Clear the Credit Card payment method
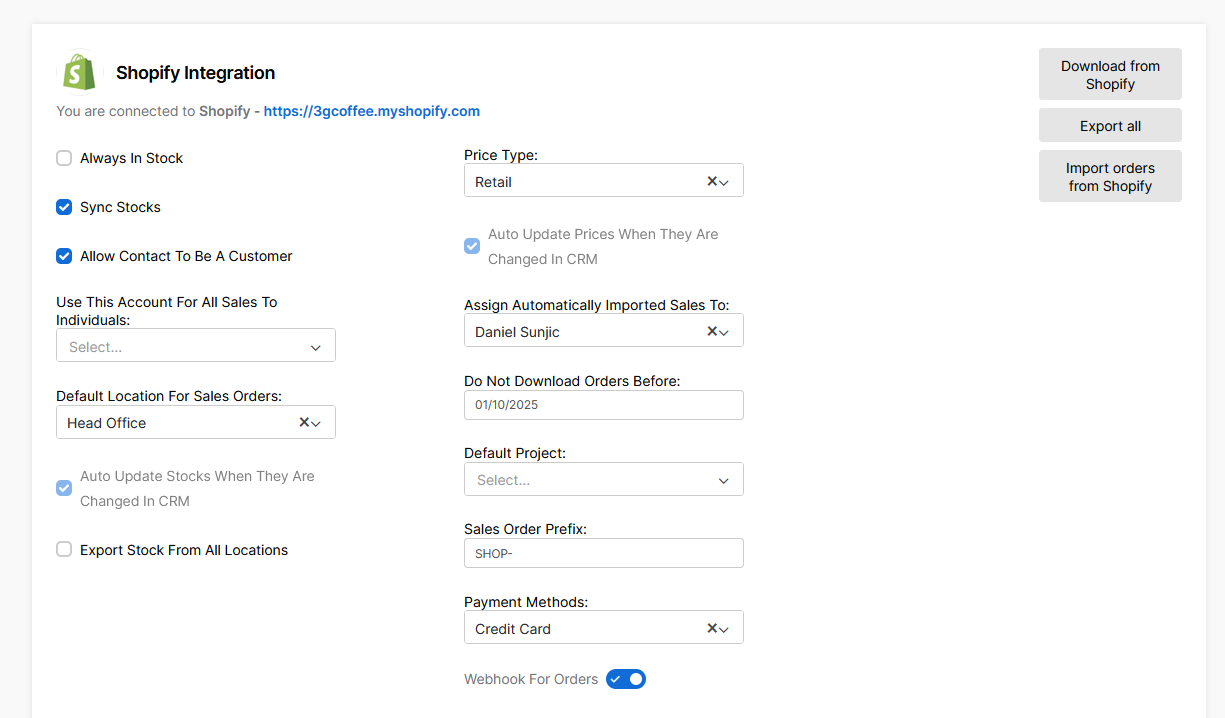This screenshot has height=718, width=1225. 712,628
